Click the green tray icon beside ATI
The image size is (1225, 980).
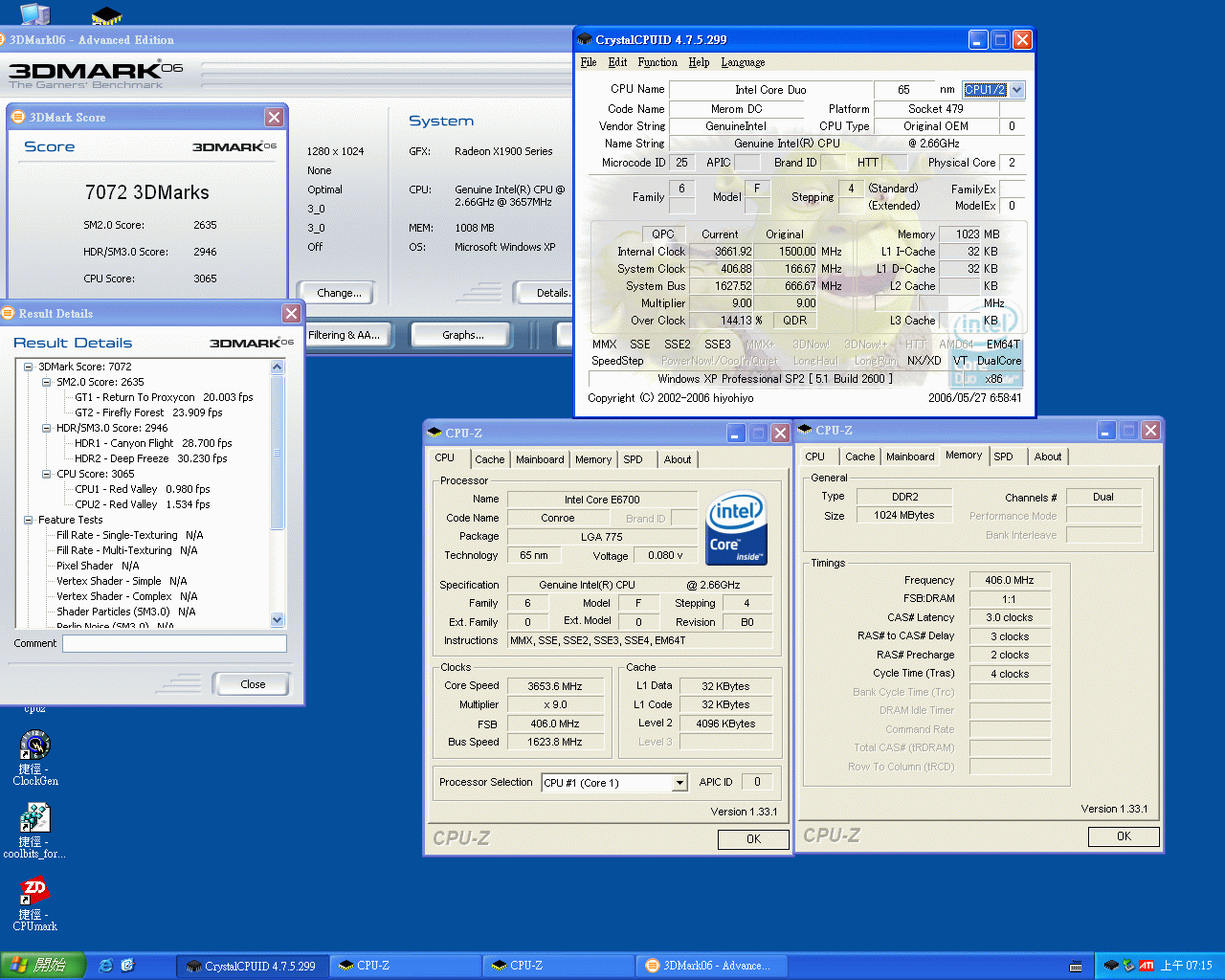1128,966
